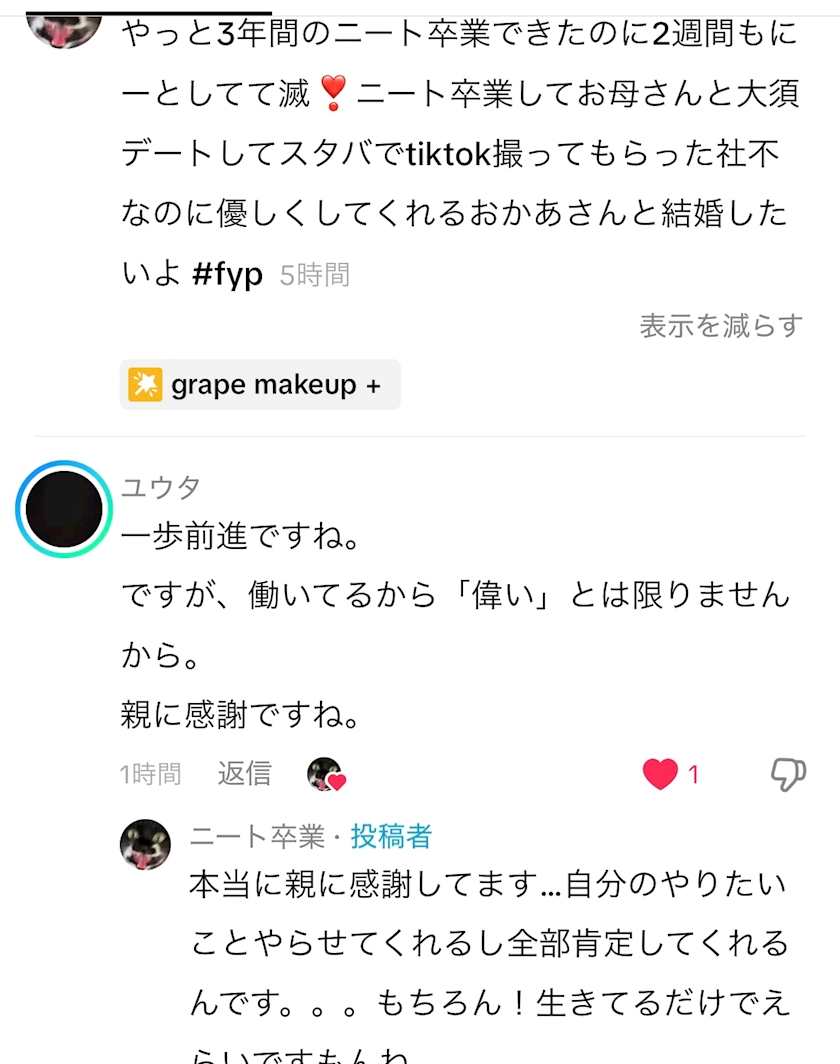The height and width of the screenshot is (1064, 840).
Task: Tap ユウタ's comment text 一歩前進ですね
Action: tap(240, 539)
